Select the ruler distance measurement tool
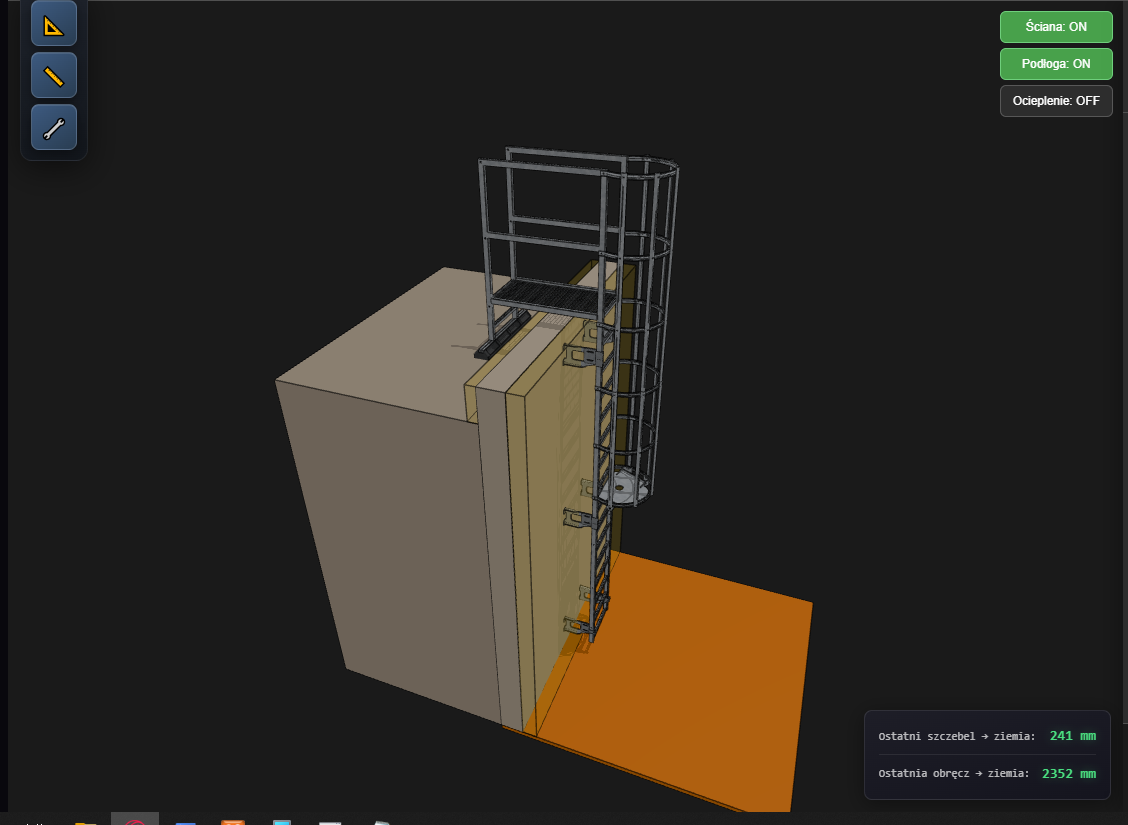This screenshot has height=825, width=1128. click(54, 76)
